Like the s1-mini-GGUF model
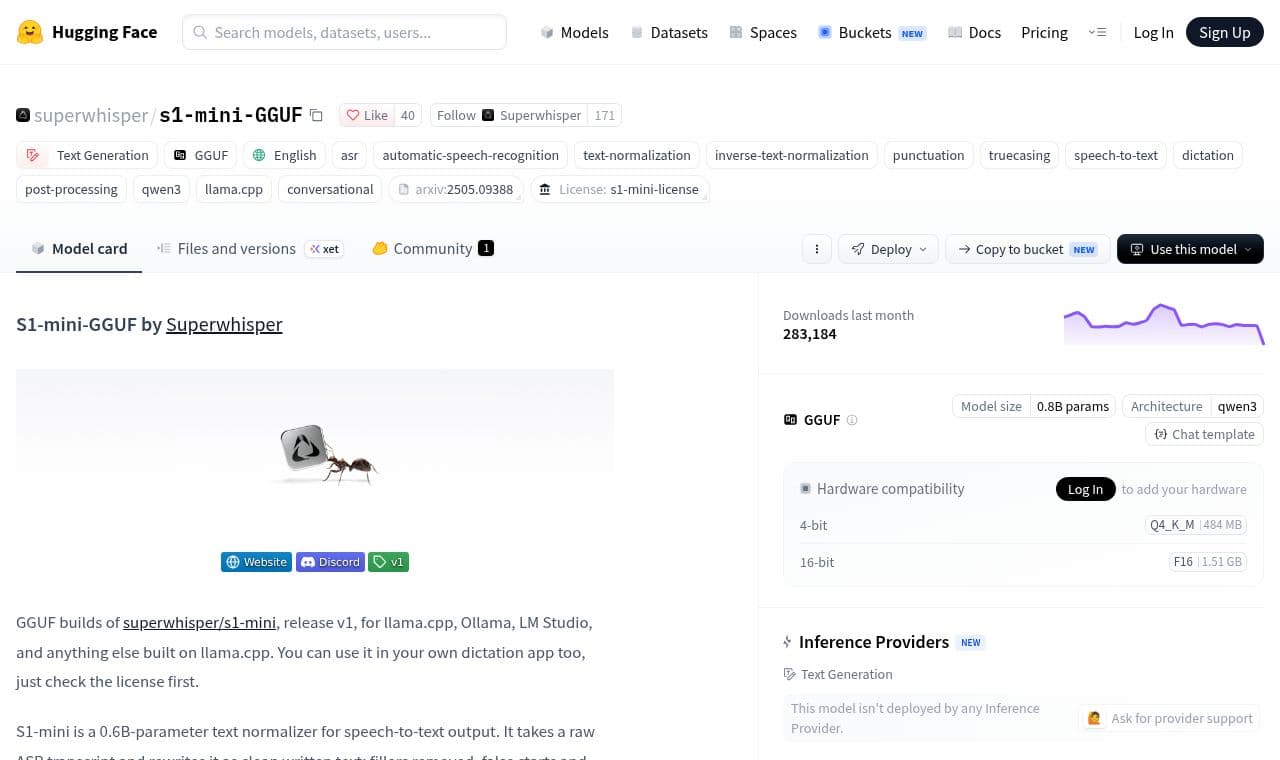Screen dimensions: 1280x760 [x=367, y=115]
